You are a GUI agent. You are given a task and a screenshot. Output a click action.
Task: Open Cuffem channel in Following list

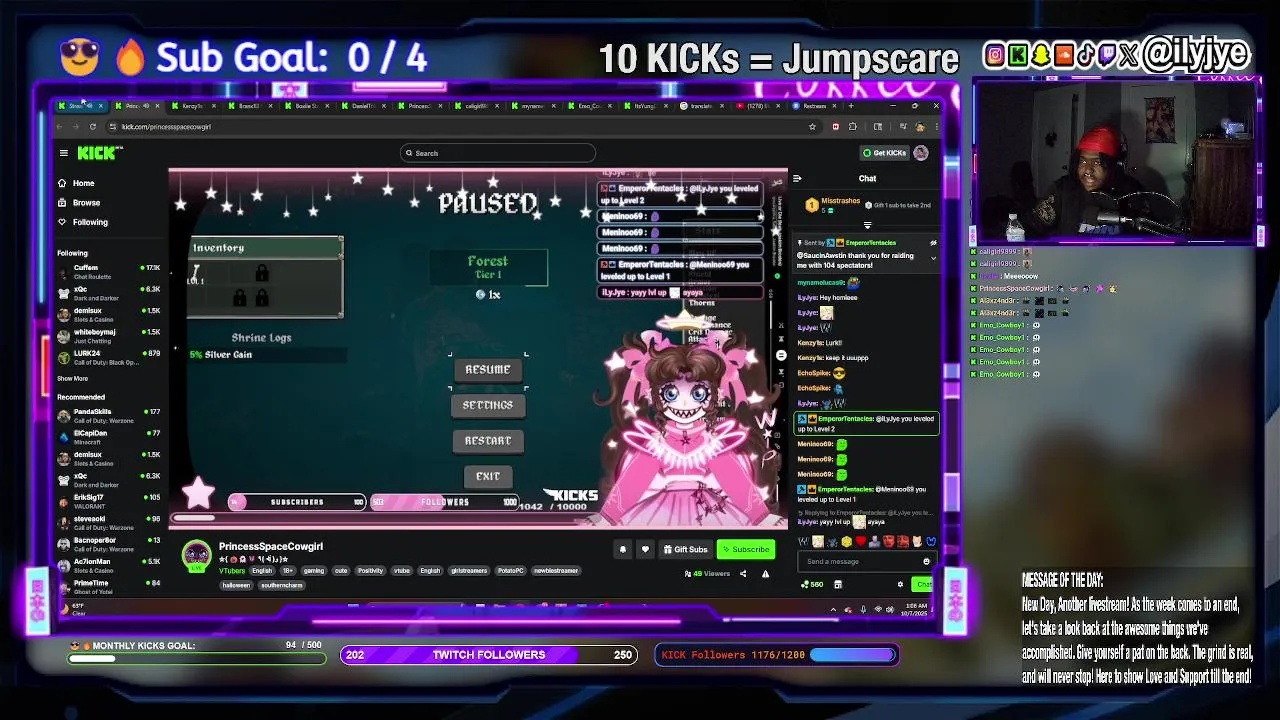(x=109, y=271)
